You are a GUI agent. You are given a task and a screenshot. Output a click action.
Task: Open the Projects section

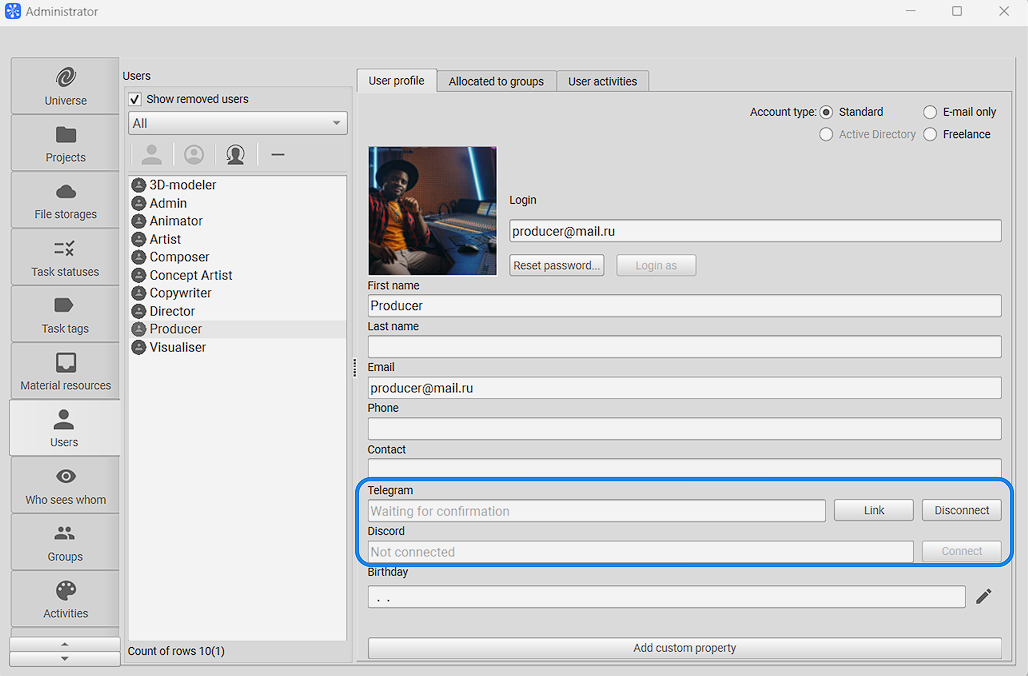pyautogui.click(x=65, y=143)
